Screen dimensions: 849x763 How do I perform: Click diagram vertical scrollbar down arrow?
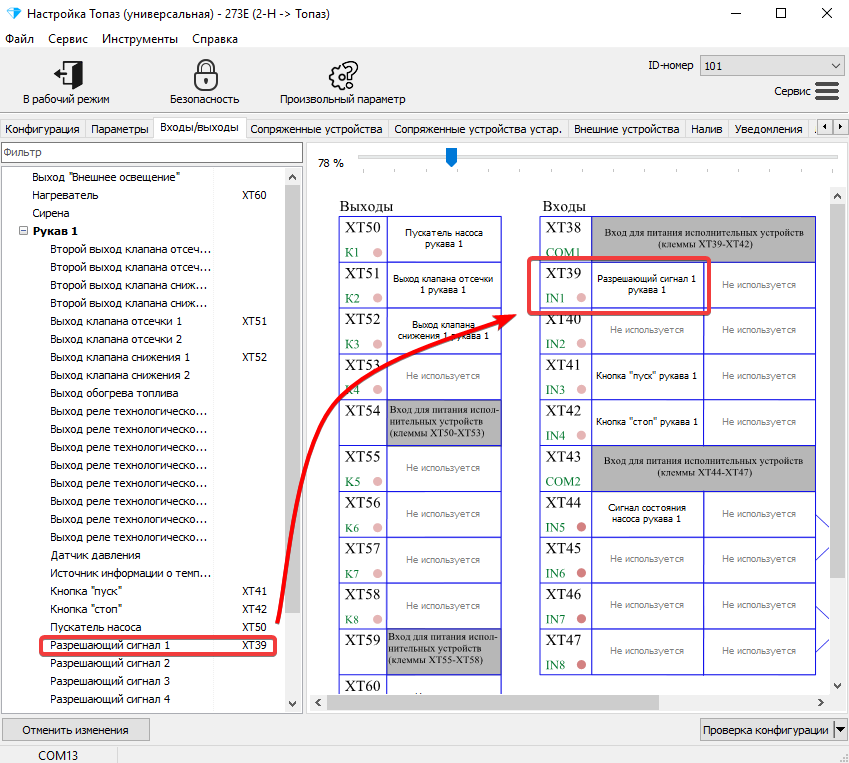click(x=837, y=686)
